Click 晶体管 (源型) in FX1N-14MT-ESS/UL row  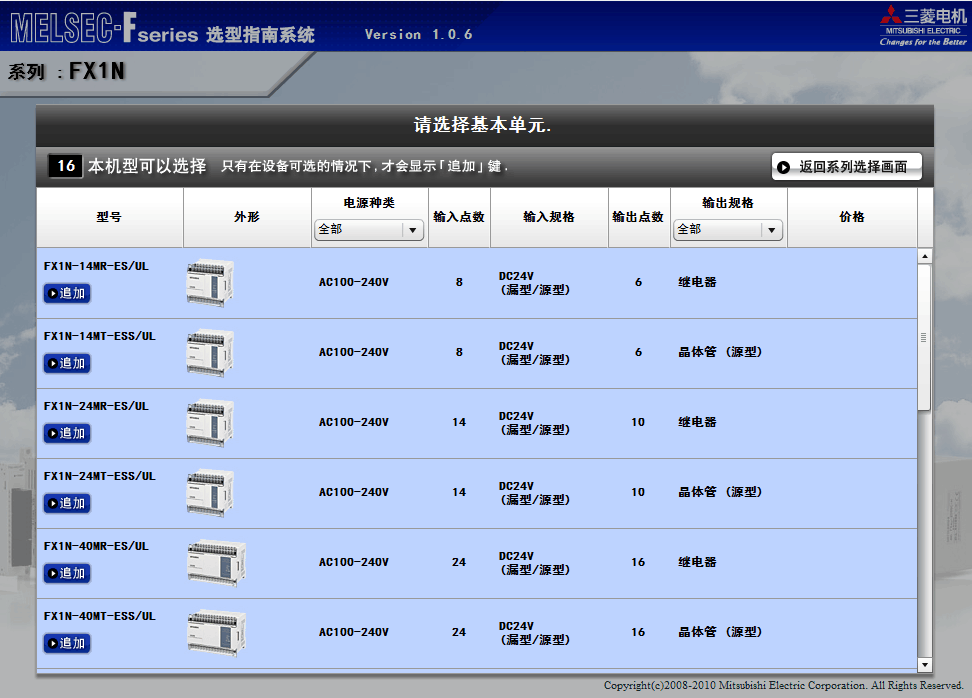click(x=720, y=353)
